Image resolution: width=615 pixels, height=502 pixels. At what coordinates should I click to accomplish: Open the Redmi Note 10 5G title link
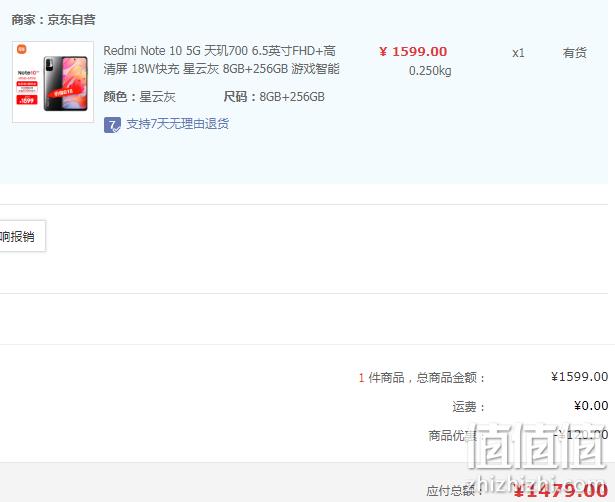tap(221, 60)
